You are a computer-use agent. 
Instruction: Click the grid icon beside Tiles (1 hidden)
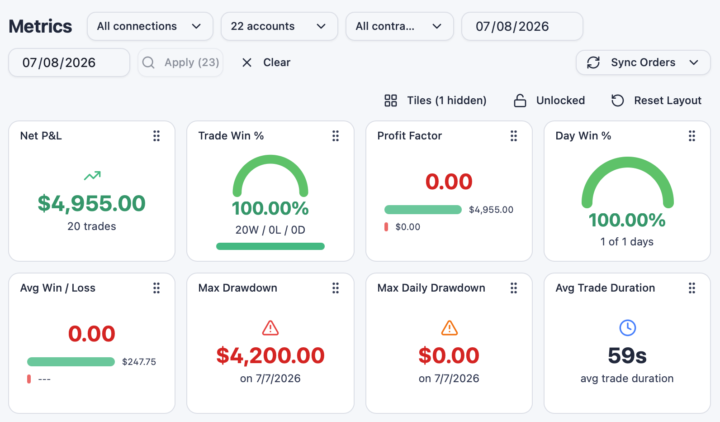click(391, 101)
